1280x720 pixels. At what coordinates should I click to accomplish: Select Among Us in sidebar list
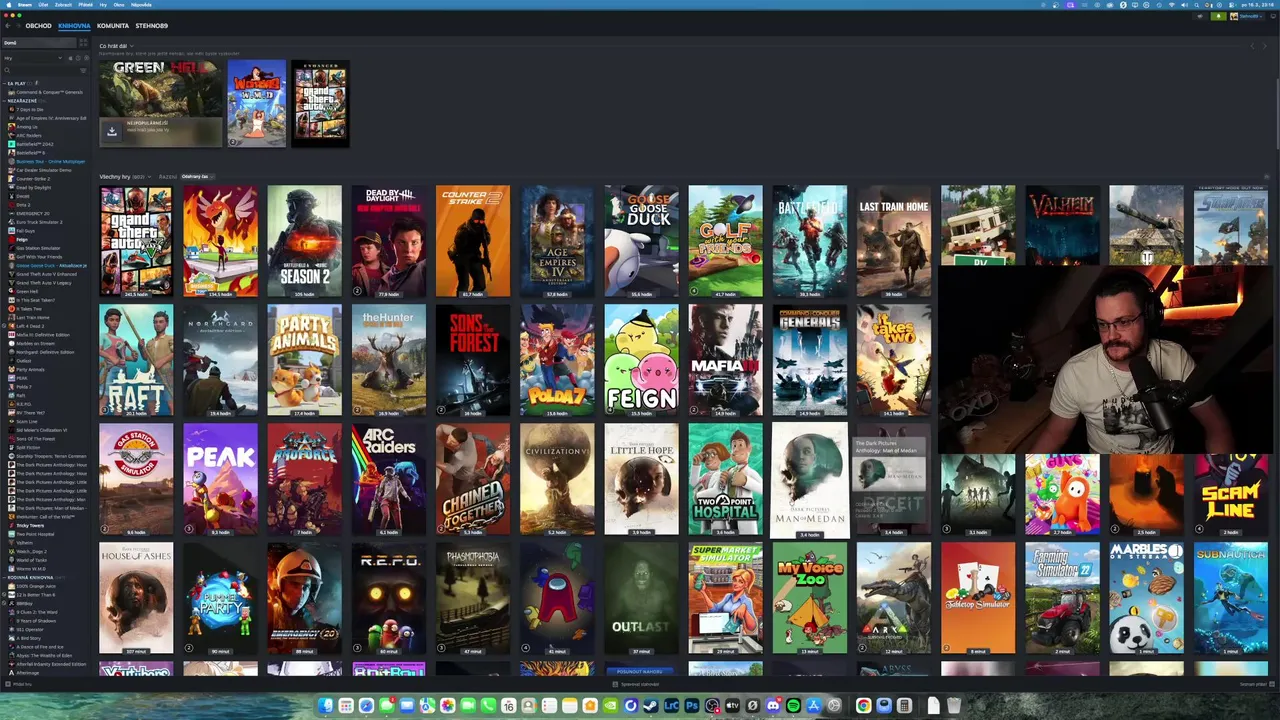27,127
